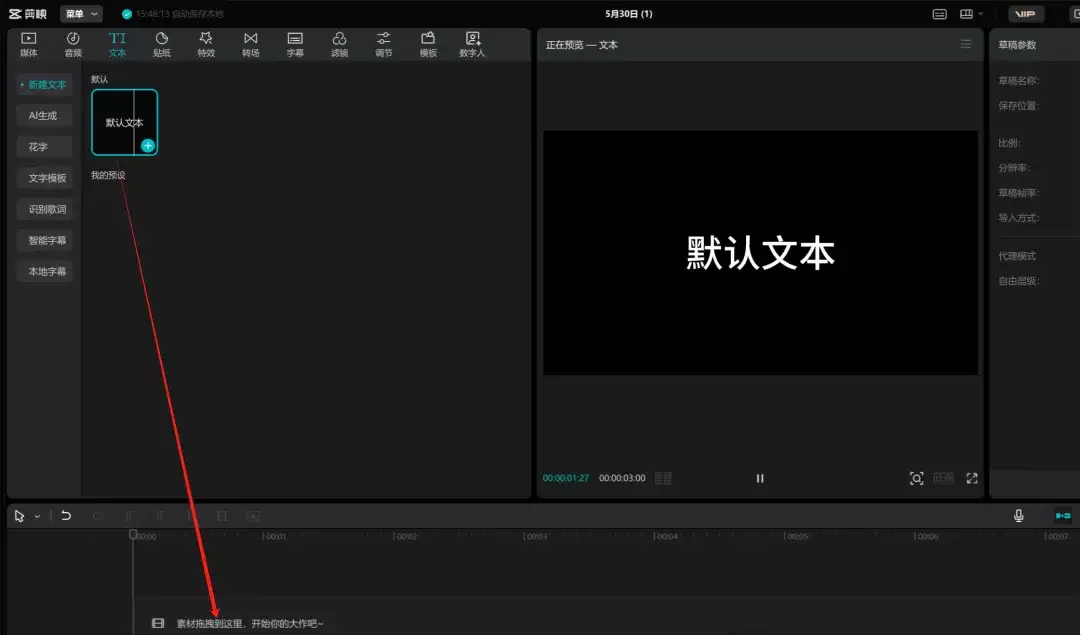The image size is (1081, 635).
Task: Open the keyboard shortcuts icon in title bar
Action: tap(939, 14)
